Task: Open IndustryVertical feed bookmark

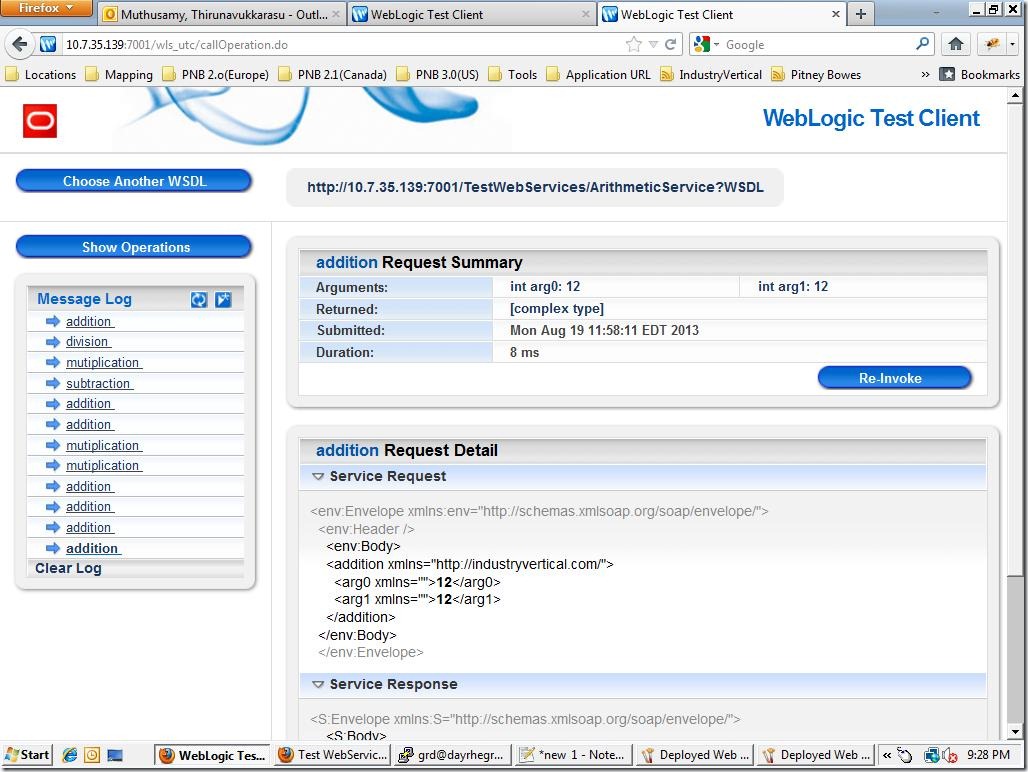Action: [711, 75]
